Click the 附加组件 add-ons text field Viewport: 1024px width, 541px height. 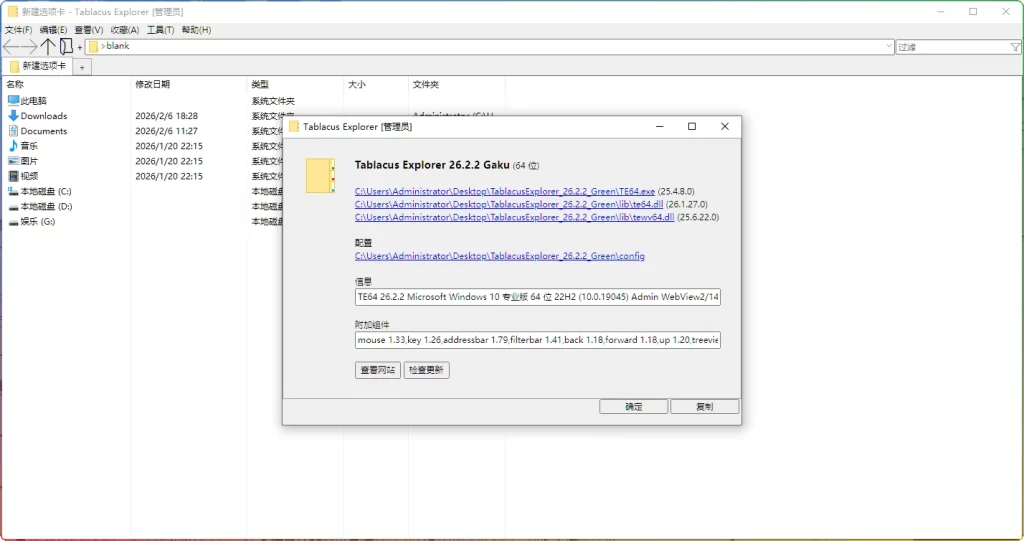[537, 340]
